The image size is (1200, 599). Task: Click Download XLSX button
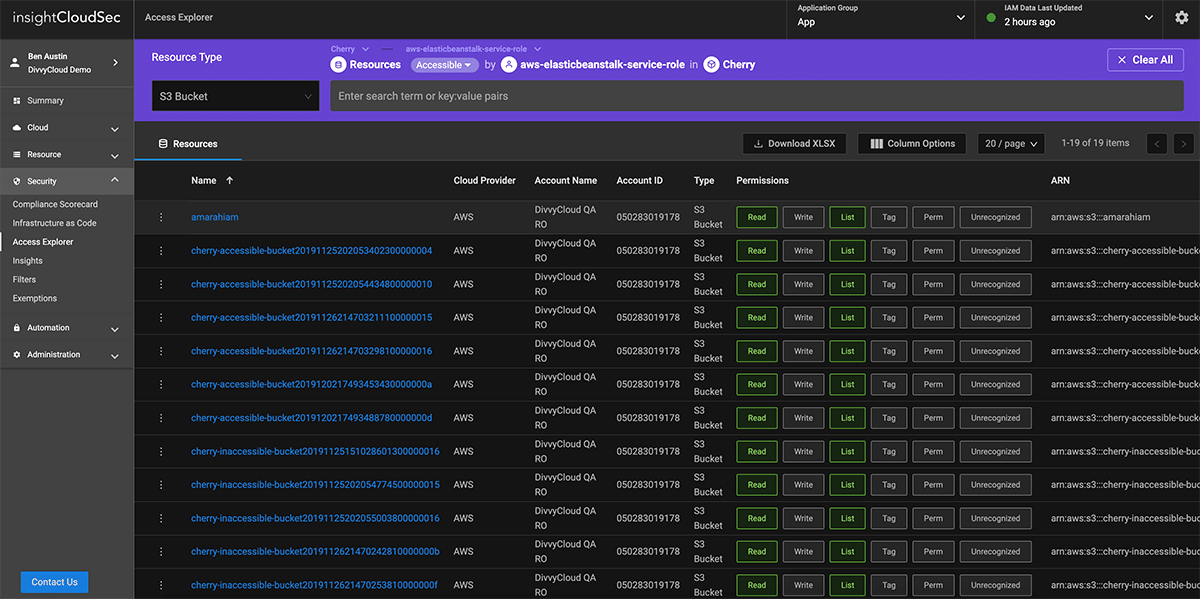coord(795,144)
